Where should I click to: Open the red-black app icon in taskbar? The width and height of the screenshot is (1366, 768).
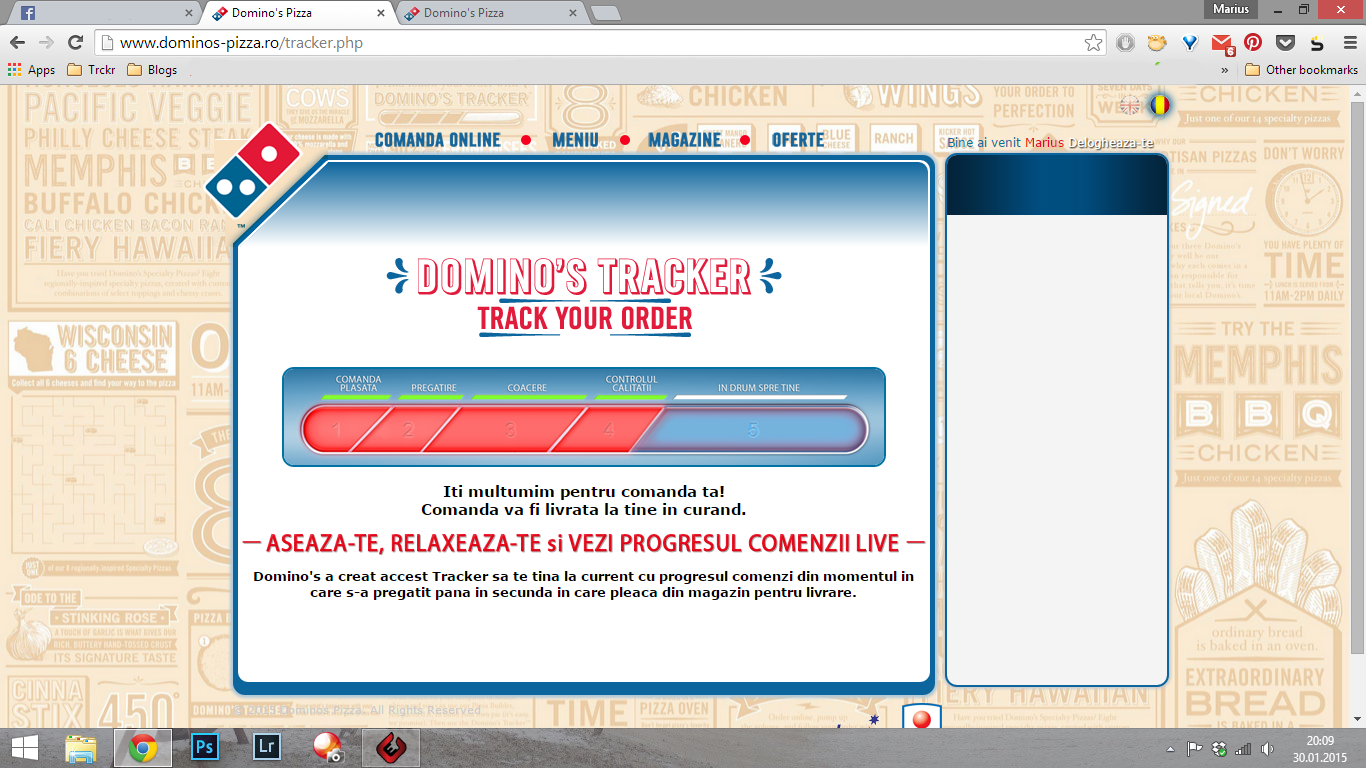[x=390, y=748]
